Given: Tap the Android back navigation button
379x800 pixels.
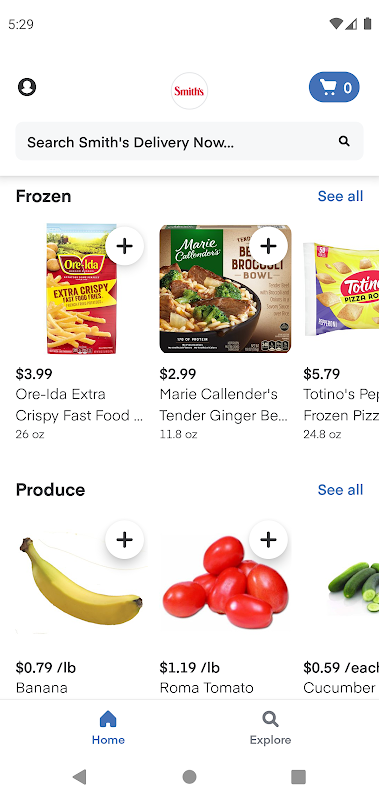Looking at the screenshot, I should pyautogui.click(x=79, y=777).
